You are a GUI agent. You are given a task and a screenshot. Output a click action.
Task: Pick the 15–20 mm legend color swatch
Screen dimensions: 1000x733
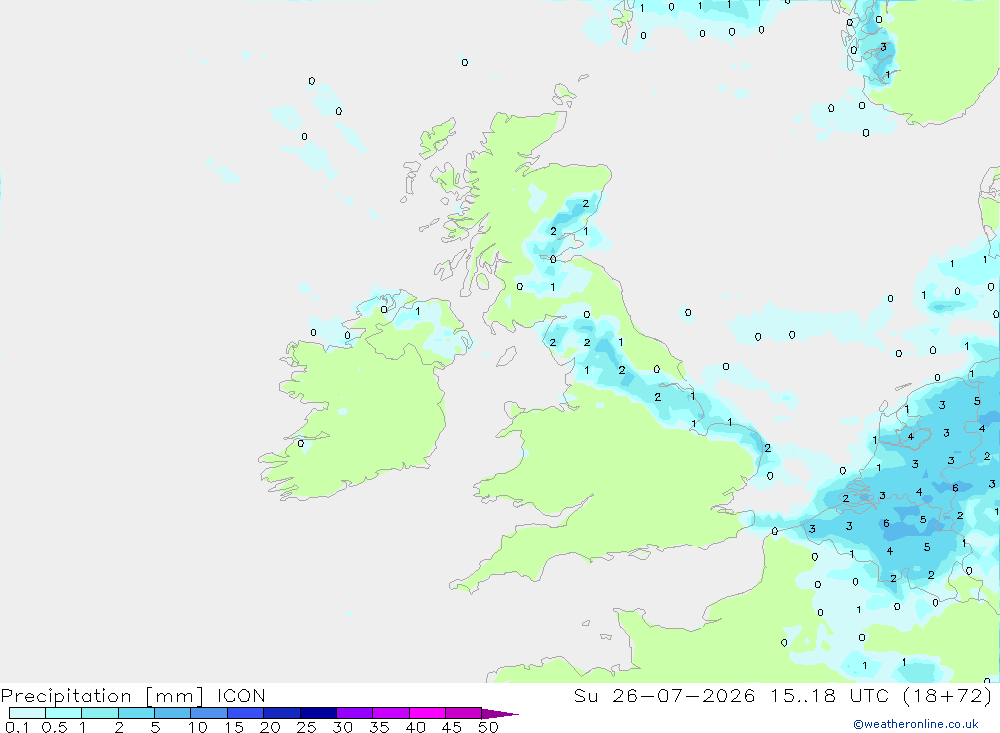246,713
